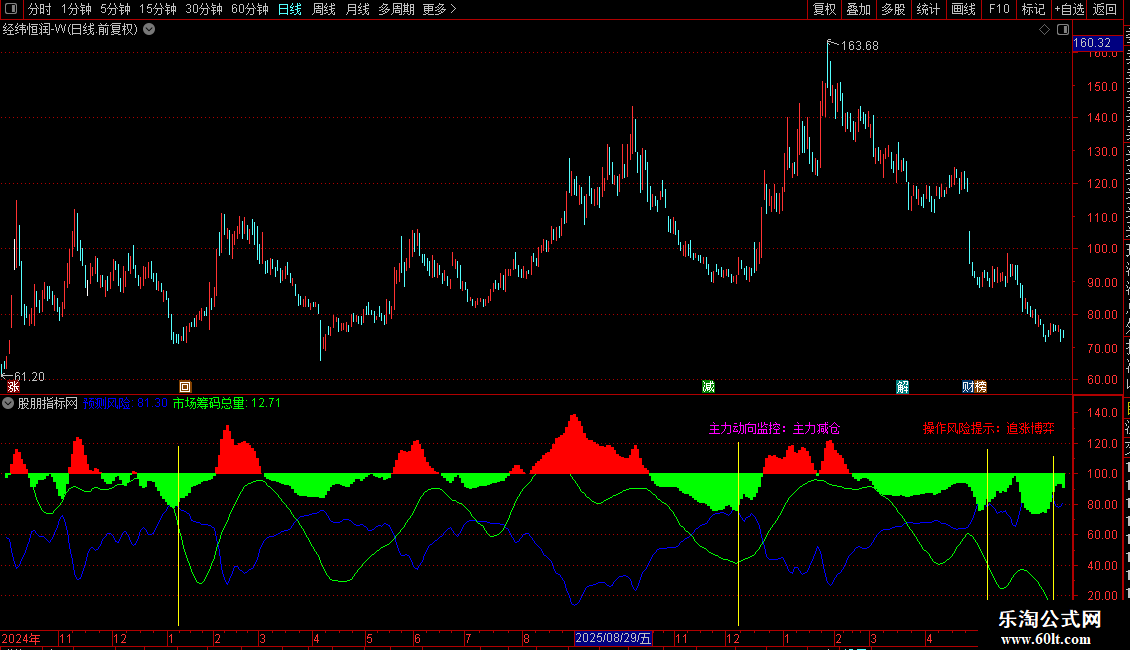Toggle the side panel icon near price axis
The image size is (1130, 650).
[x=1063, y=30]
